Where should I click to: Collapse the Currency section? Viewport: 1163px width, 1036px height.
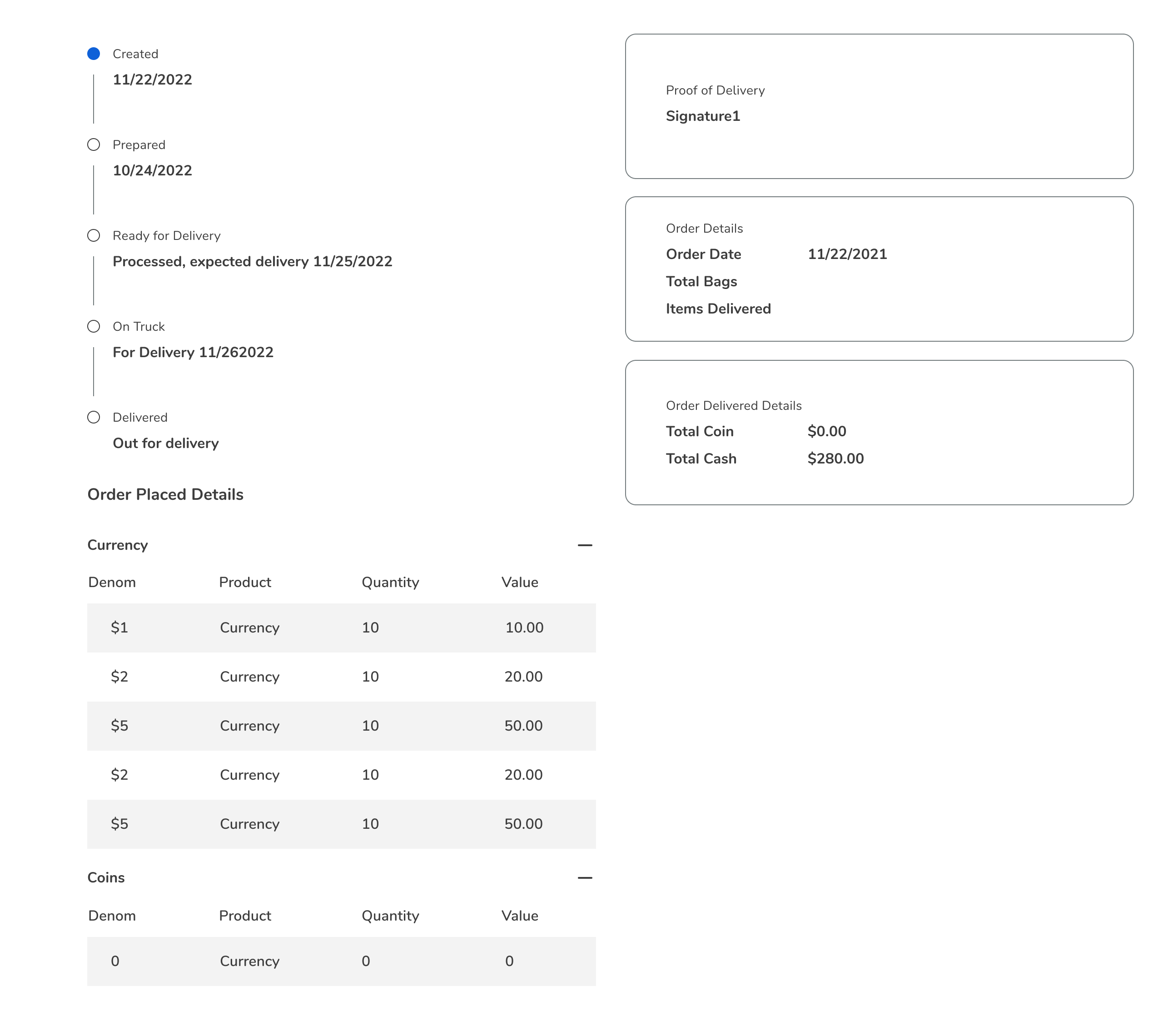[x=585, y=545]
